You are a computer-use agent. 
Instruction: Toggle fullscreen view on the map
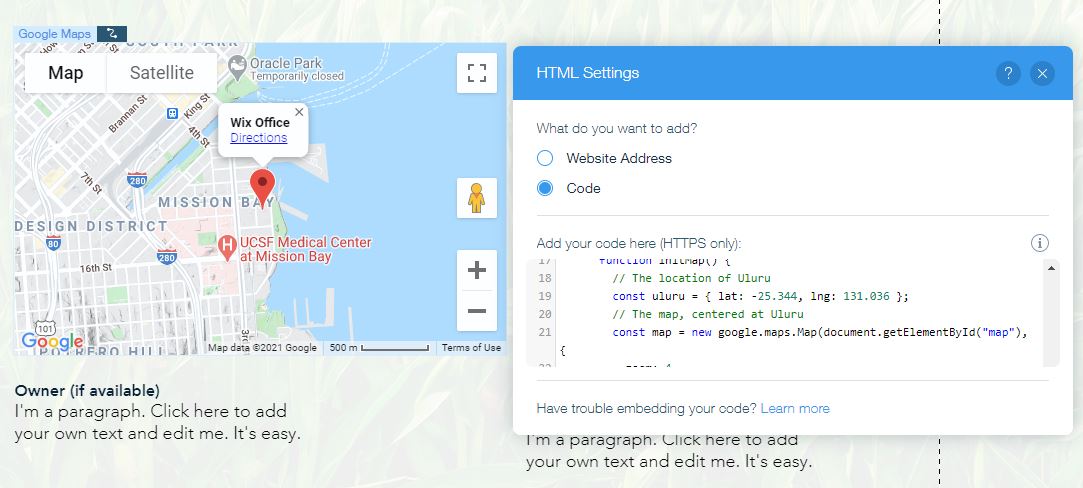pos(477,73)
